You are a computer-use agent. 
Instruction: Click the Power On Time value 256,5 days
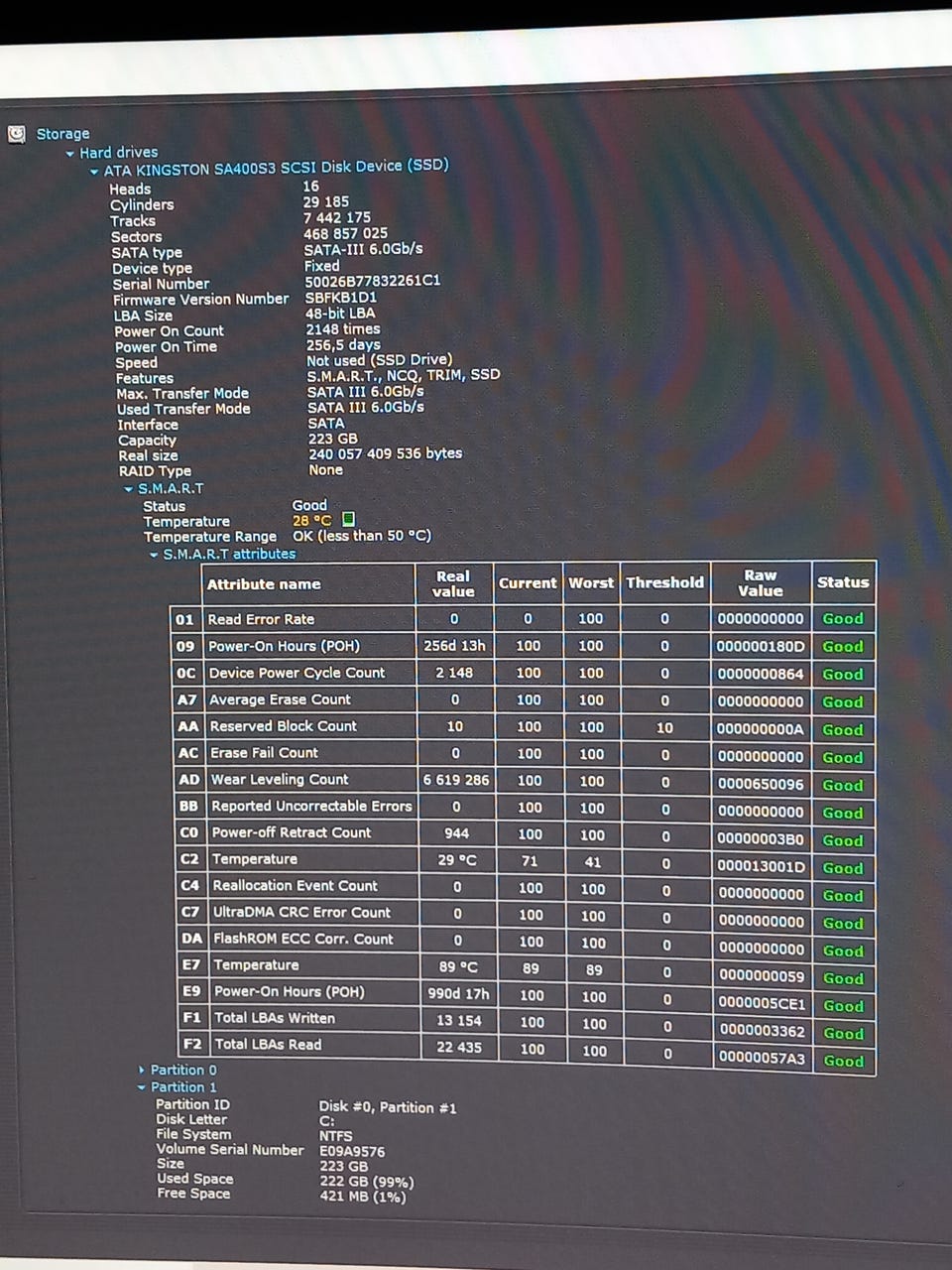[x=343, y=344]
